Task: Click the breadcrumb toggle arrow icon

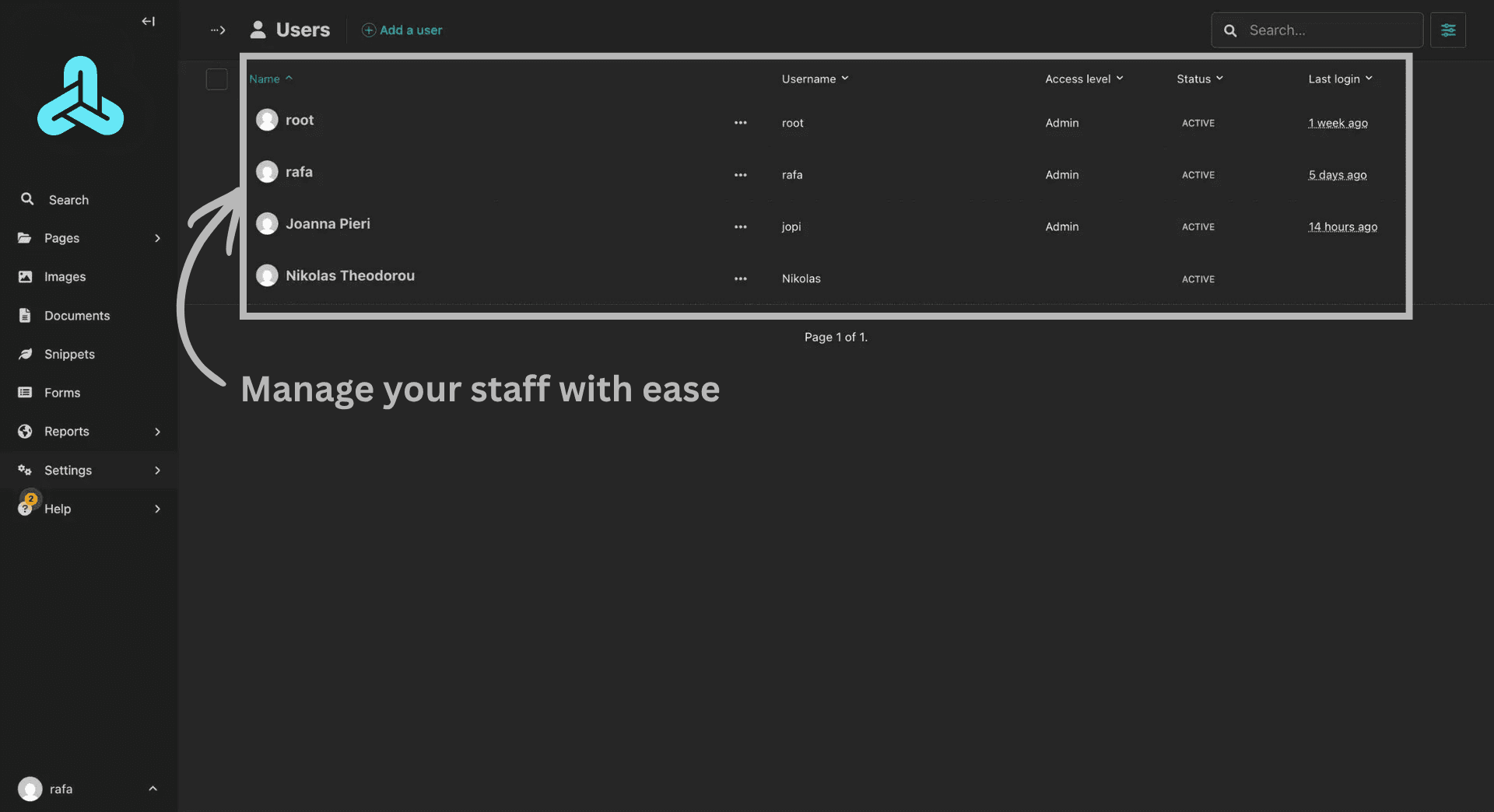Action: [218, 30]
